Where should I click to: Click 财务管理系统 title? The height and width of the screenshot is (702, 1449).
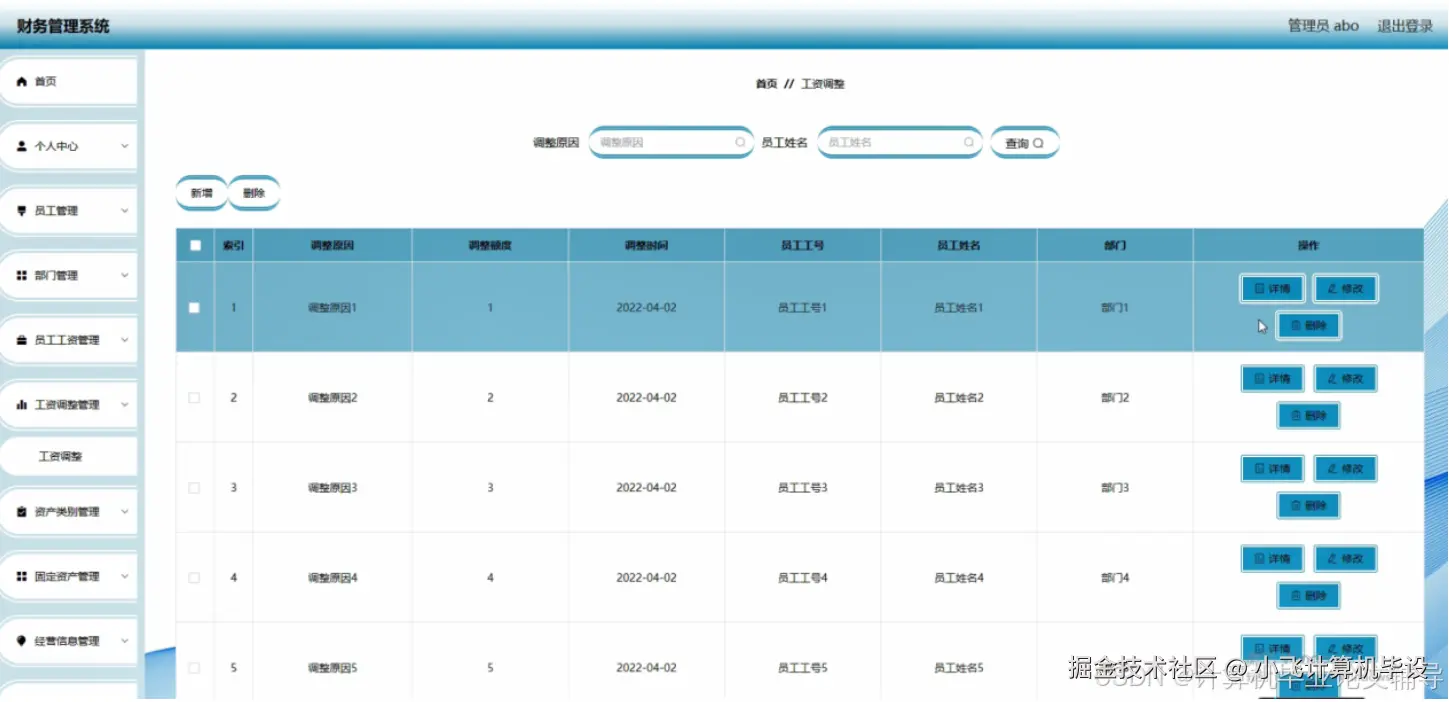point(63,26)
